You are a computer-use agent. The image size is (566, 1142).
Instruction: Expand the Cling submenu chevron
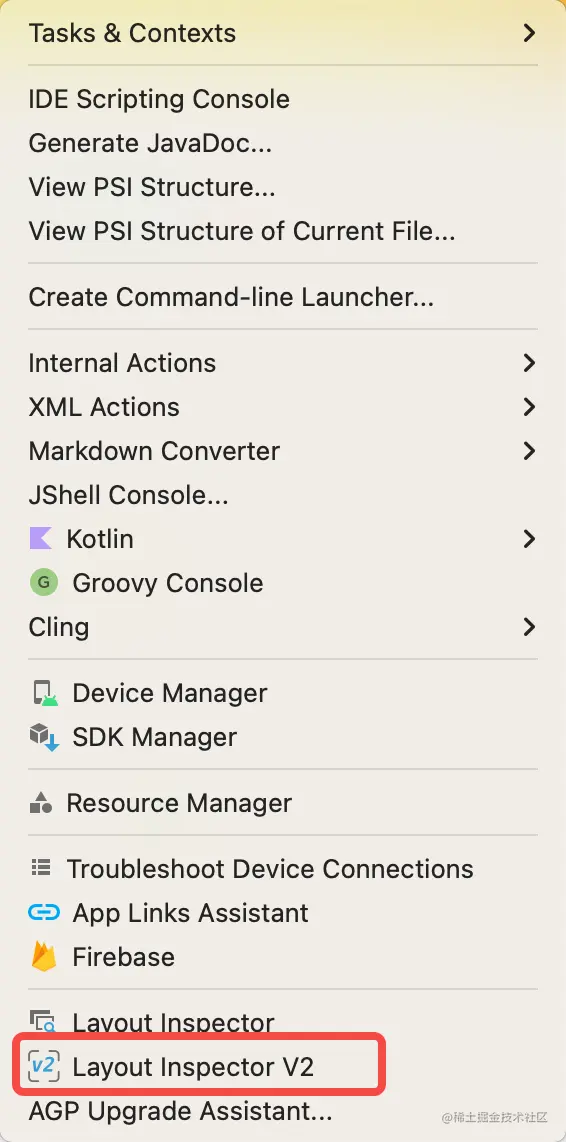530,626
